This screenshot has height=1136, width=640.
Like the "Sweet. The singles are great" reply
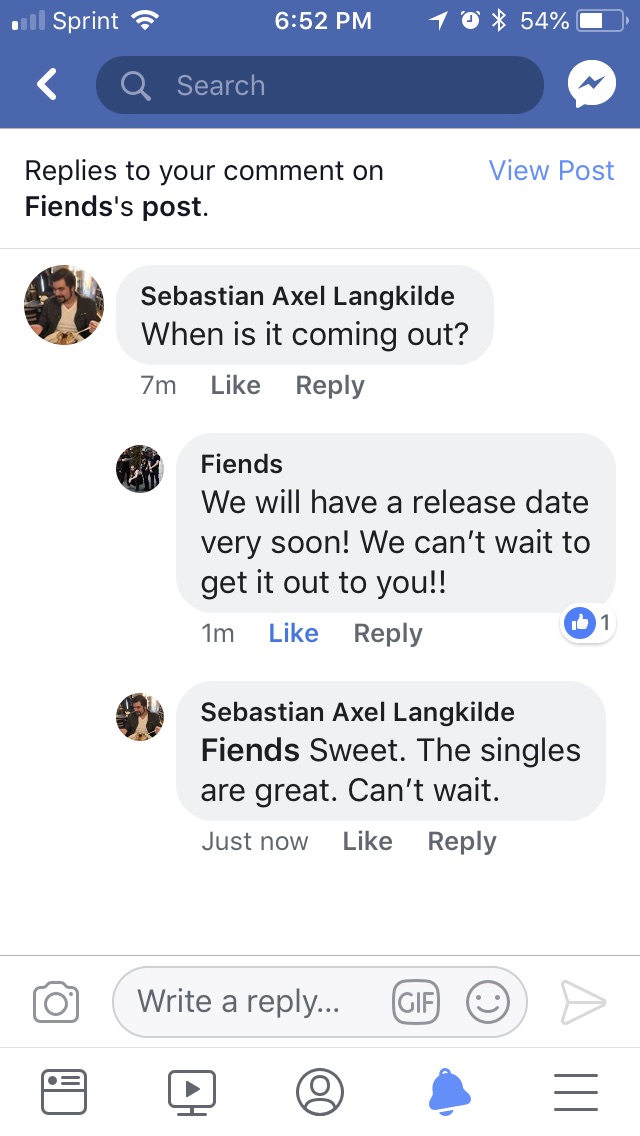pos(367,842)
